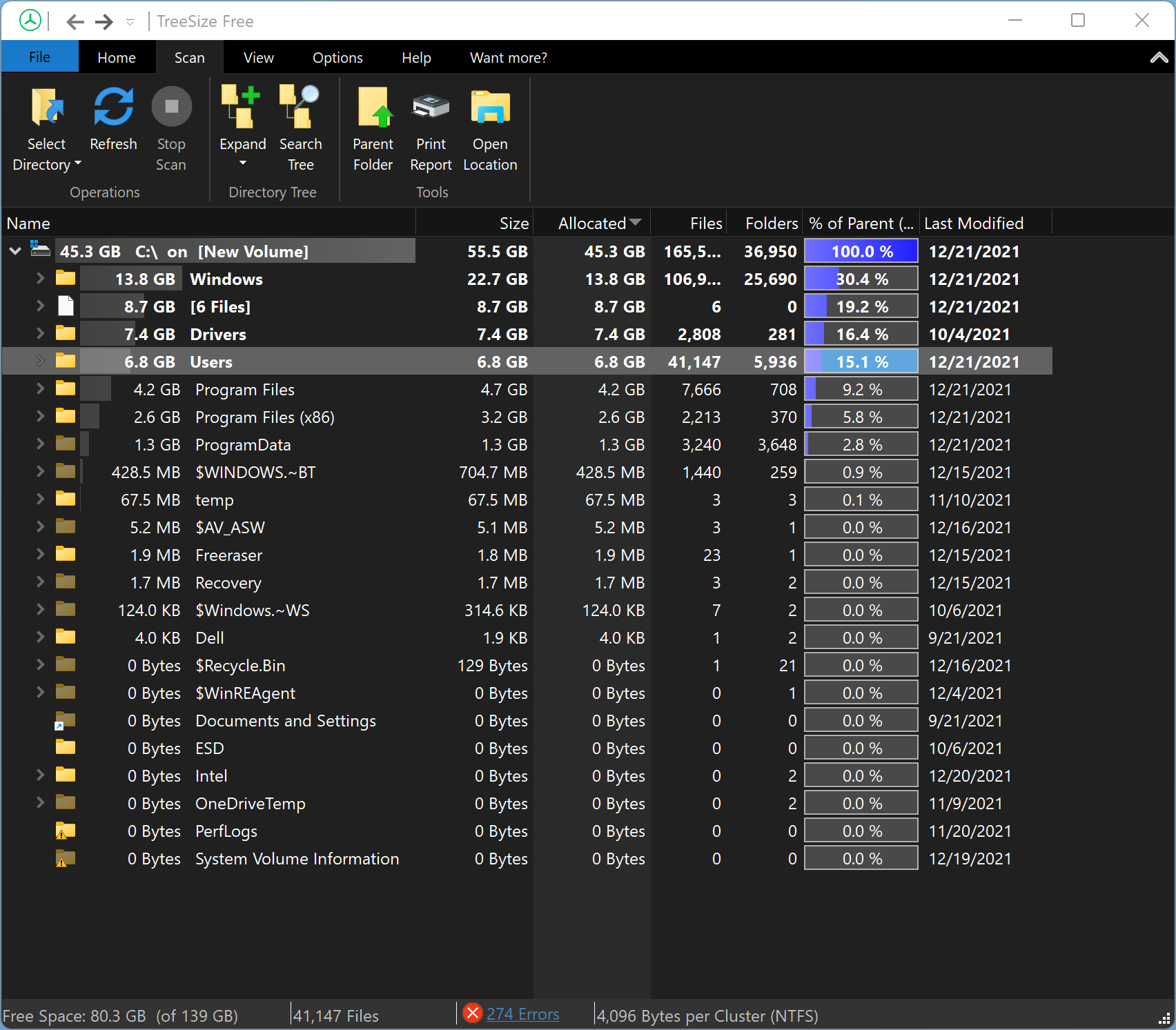Click the Documents and Settings shortcut icon
1176x1030 pixels.
(65, 720)
